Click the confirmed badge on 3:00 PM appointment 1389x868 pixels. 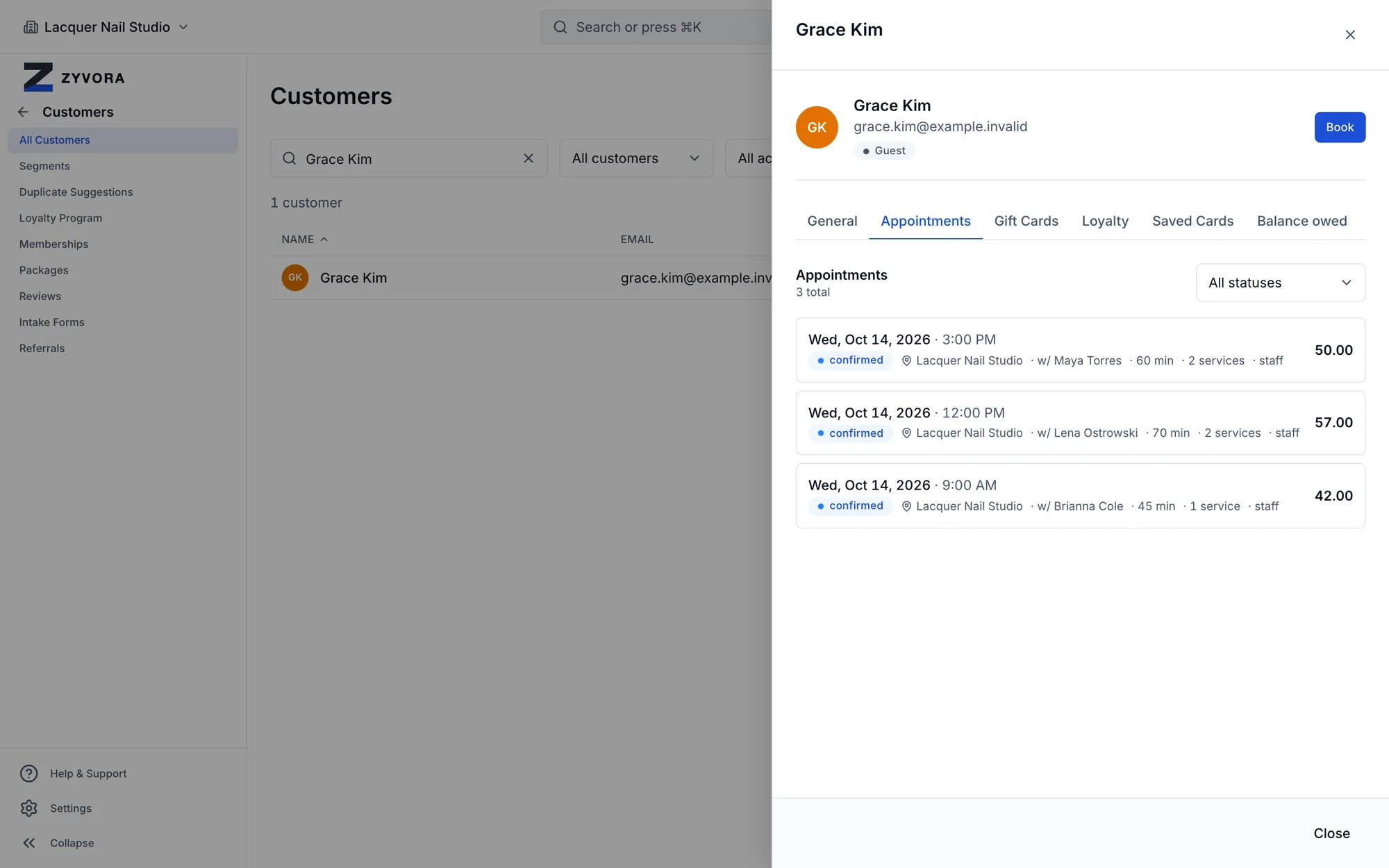coord(850,360)
